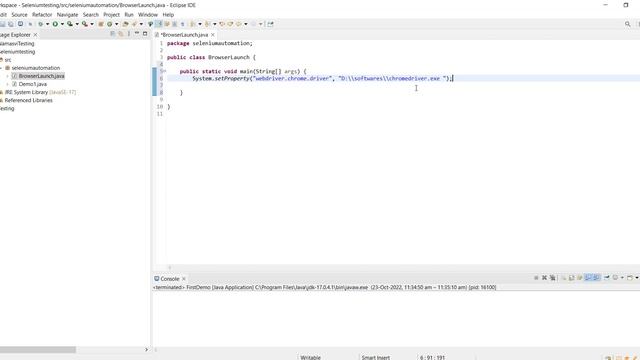The image size is (640, 360).
Task: Switch to the Console tab
Action: [170, 279]
